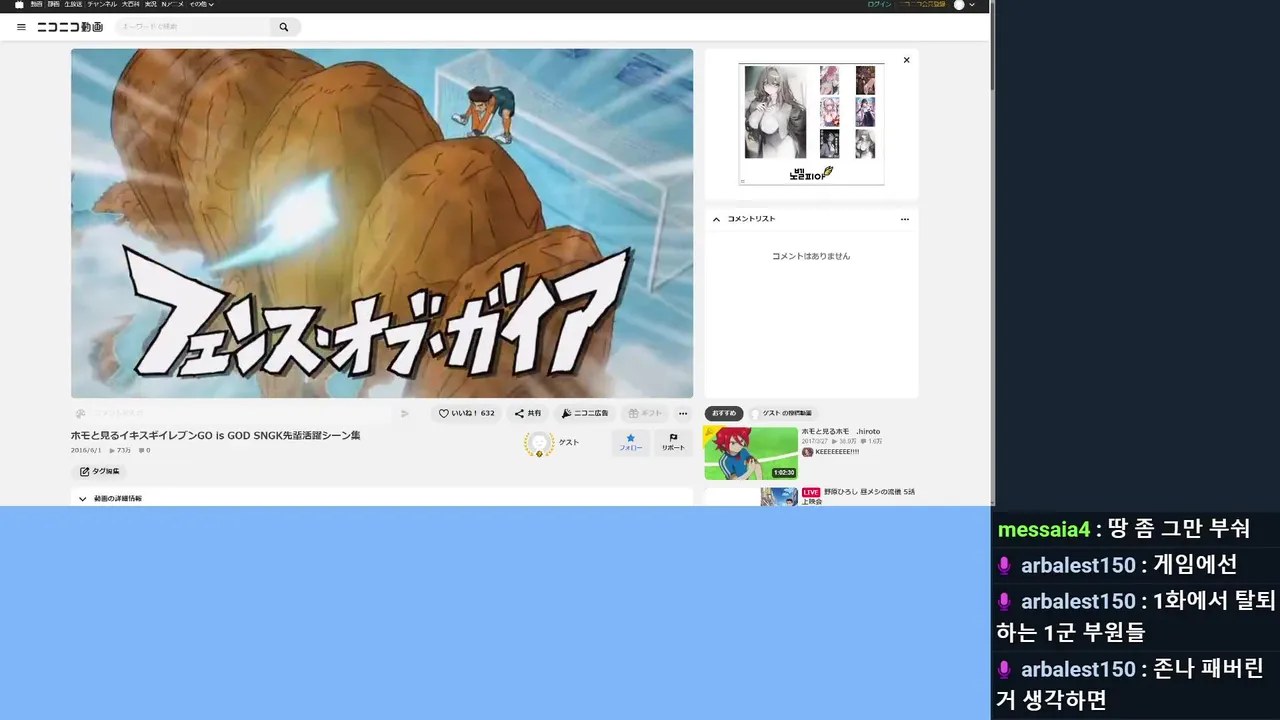Click the video player area
The width and height of the screenshot is (1280, 720).
pyautogui.click(x=382, y=223)
